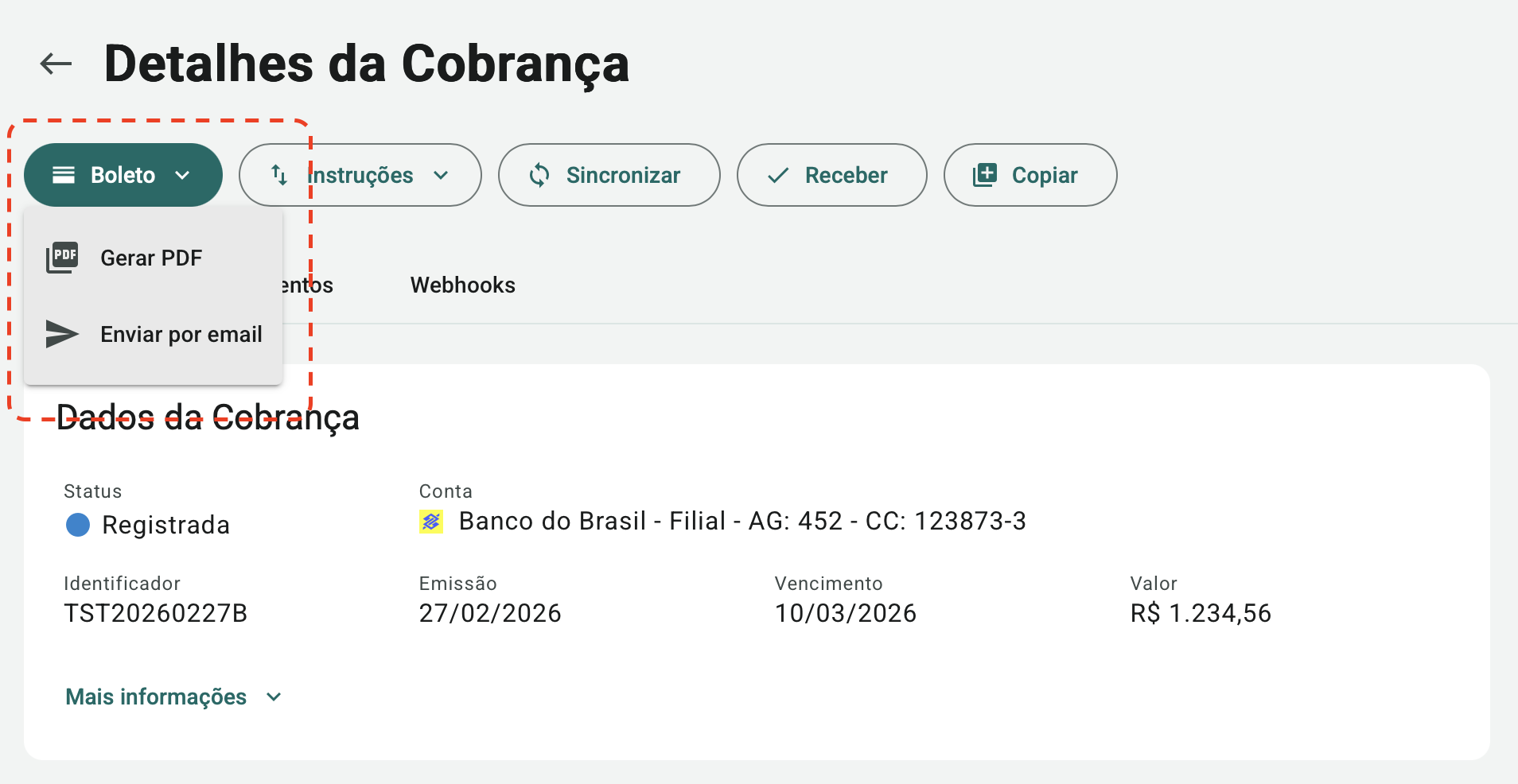Click the blue Registrada status dot
This screenshot has width=1518, height=784.
point(78,525)
